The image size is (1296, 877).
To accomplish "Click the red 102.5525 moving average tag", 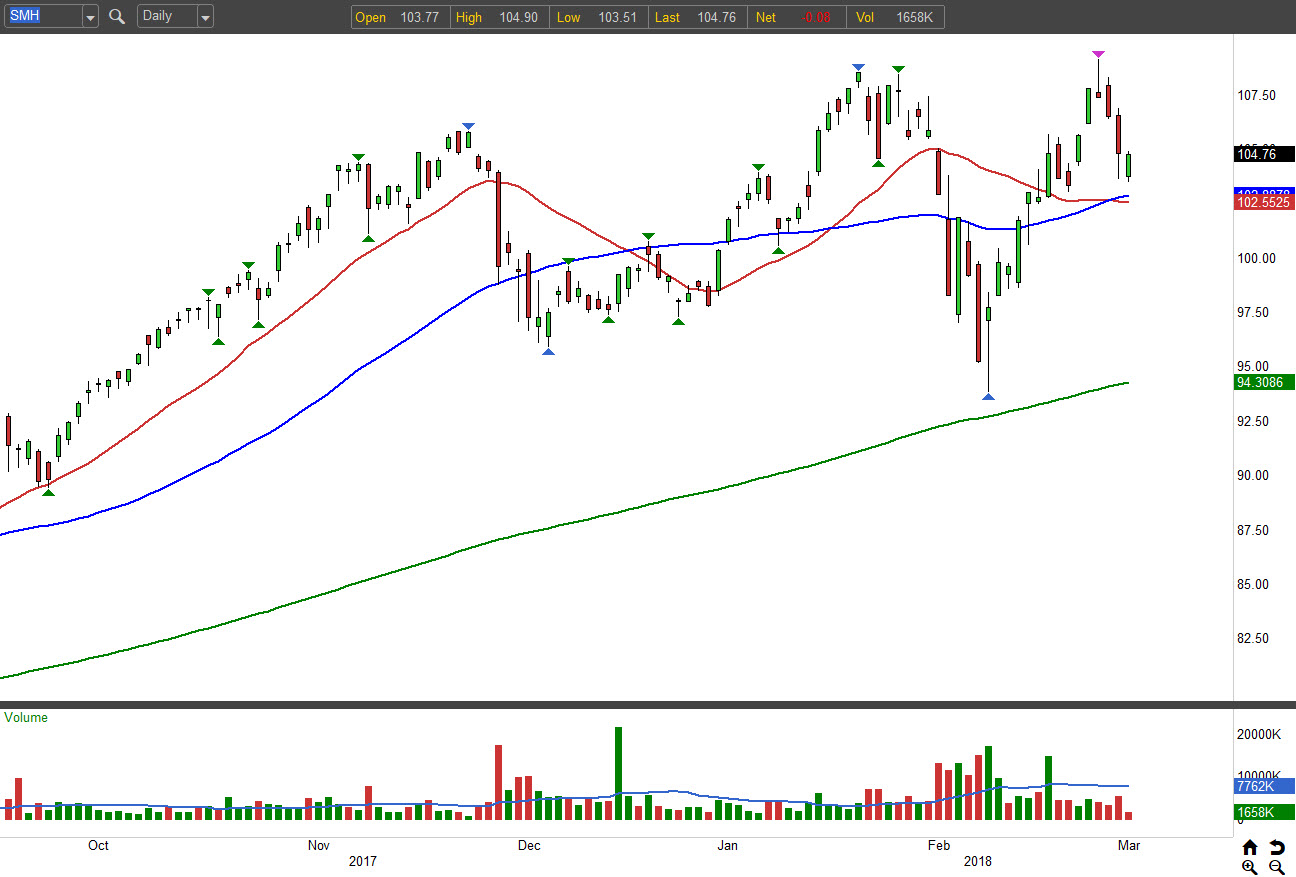I will tap(1265, 202).
